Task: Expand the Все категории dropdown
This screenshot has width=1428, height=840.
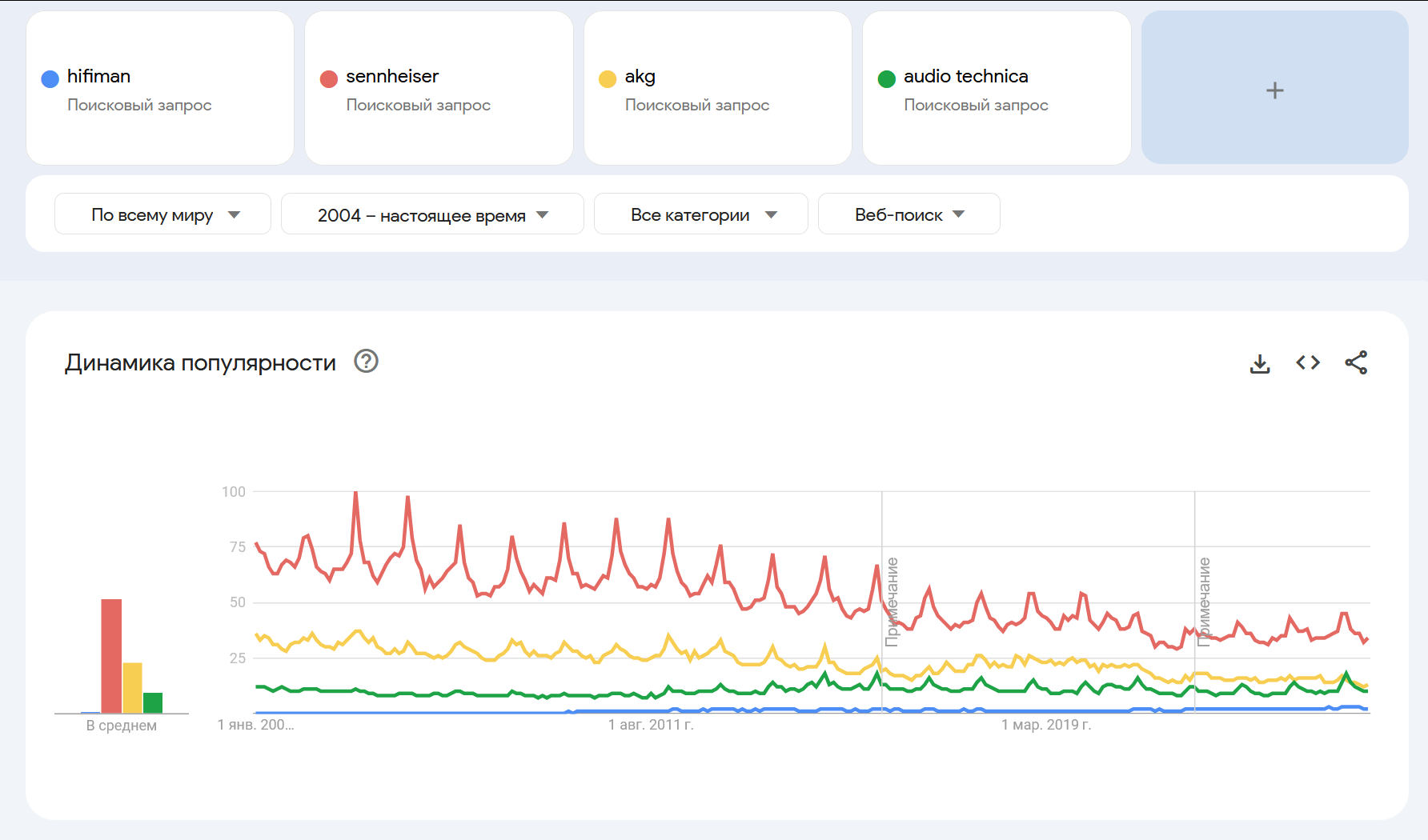Action: 701,214
